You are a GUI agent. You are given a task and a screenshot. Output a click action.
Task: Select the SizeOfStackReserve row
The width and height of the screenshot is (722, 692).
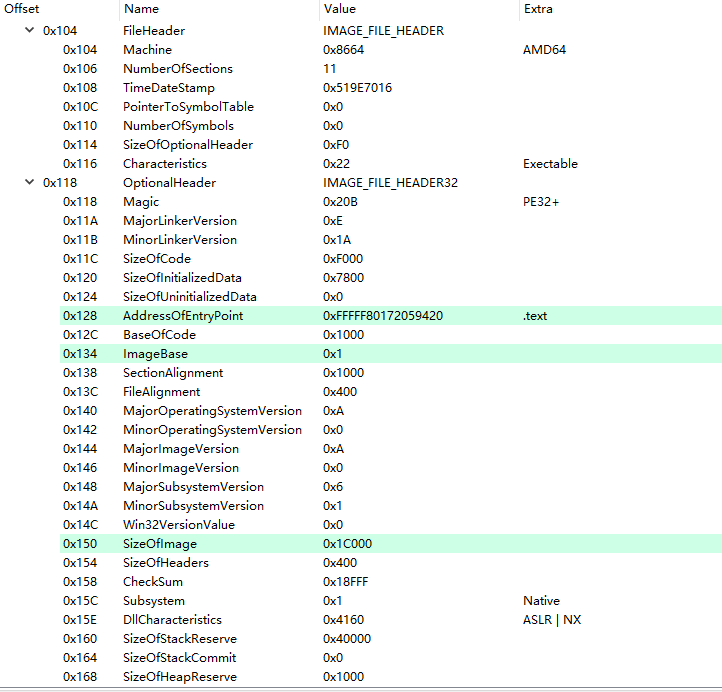coord(179,639)
